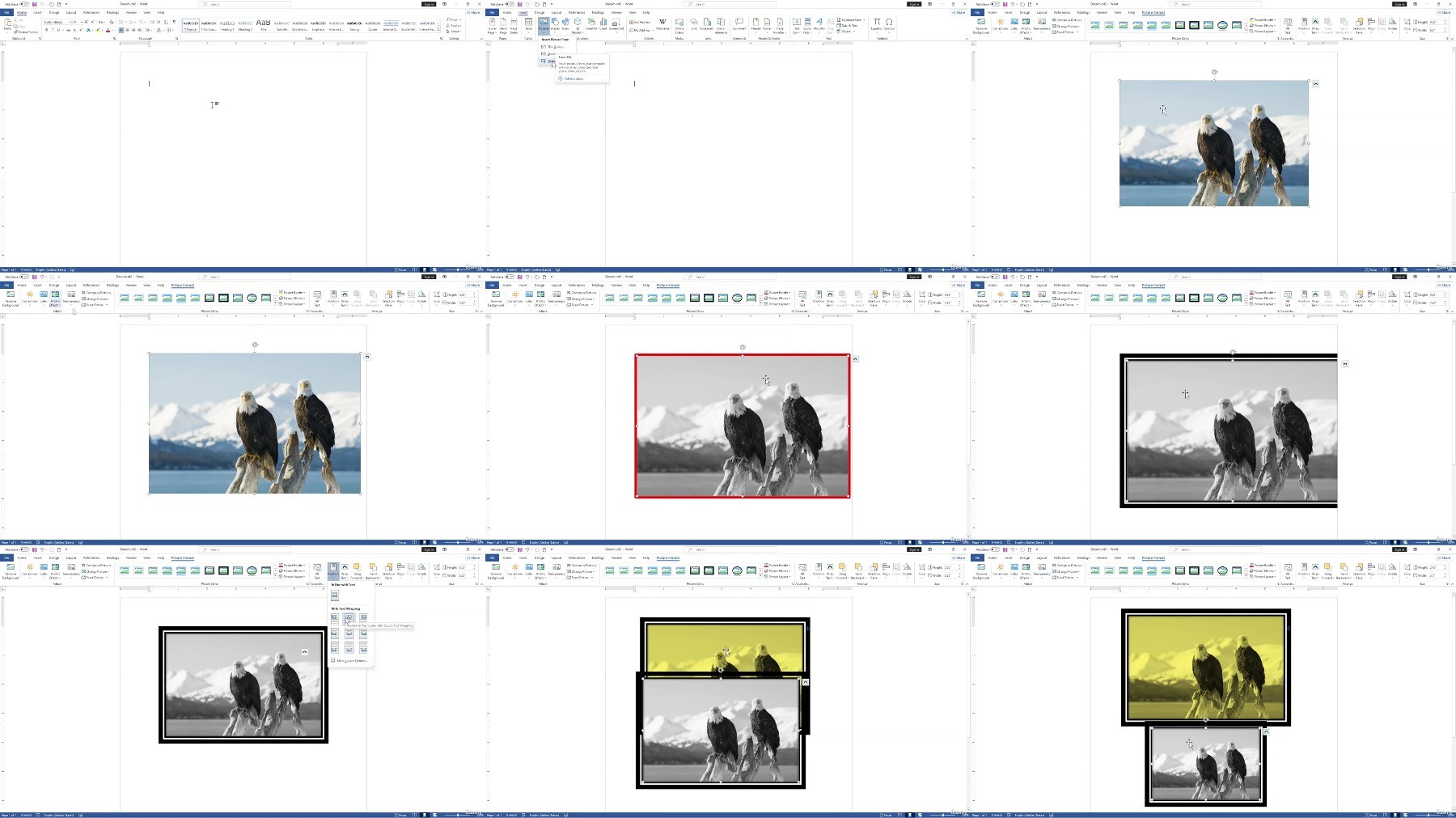Click SmartArt in the Insert-tab window
This screenshot has width=1456, height=818.
[x=591, y=24]
